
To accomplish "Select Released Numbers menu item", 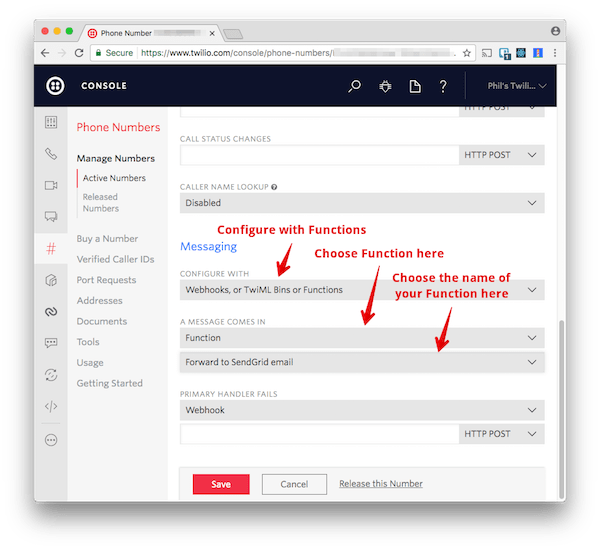I will 101,202.
